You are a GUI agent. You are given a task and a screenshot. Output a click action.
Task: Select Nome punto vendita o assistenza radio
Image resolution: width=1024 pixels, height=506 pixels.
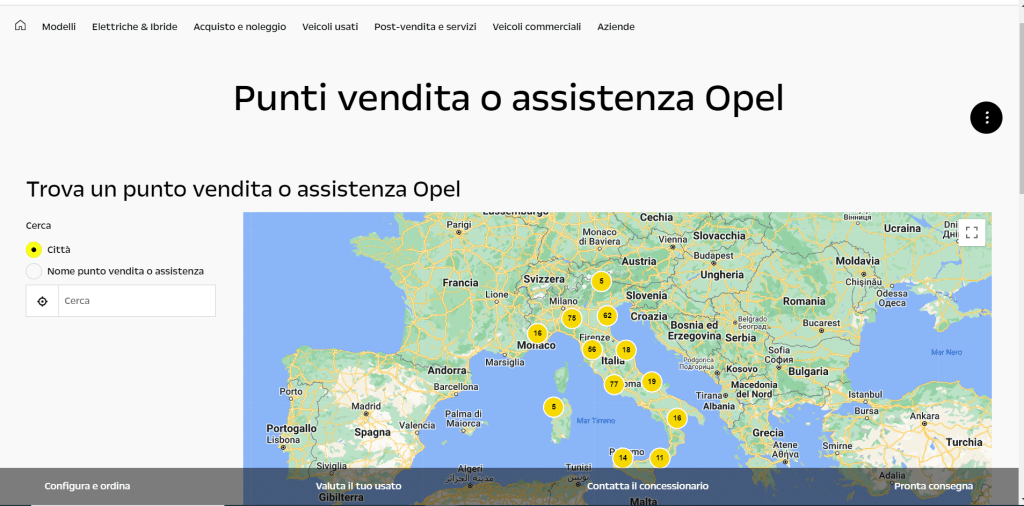pos(34,271)
